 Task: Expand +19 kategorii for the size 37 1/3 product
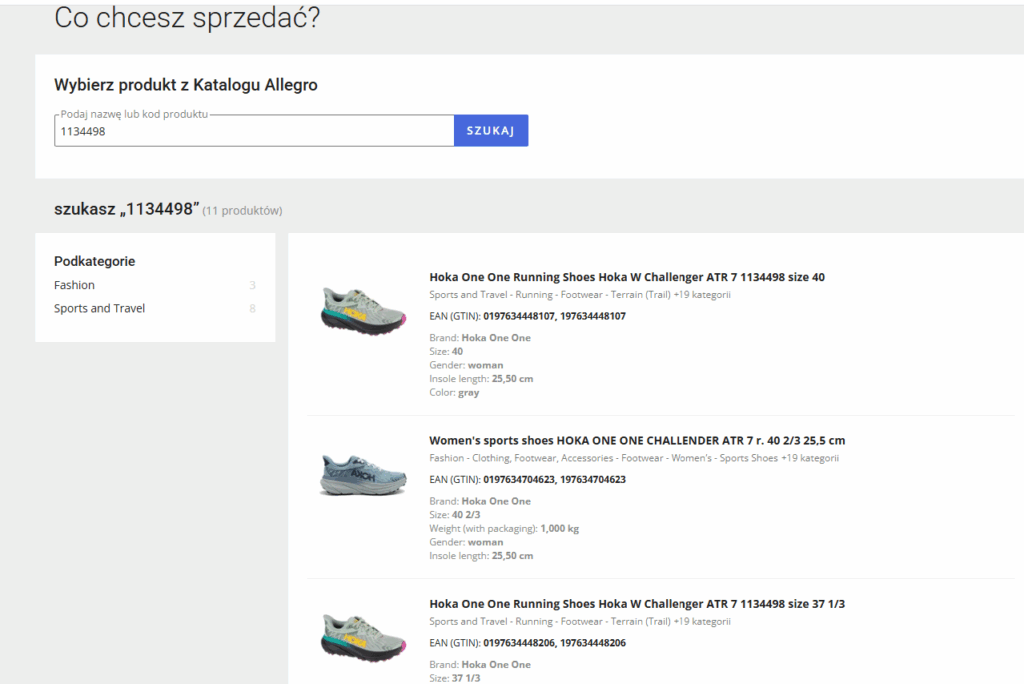(x=702, y=621)
